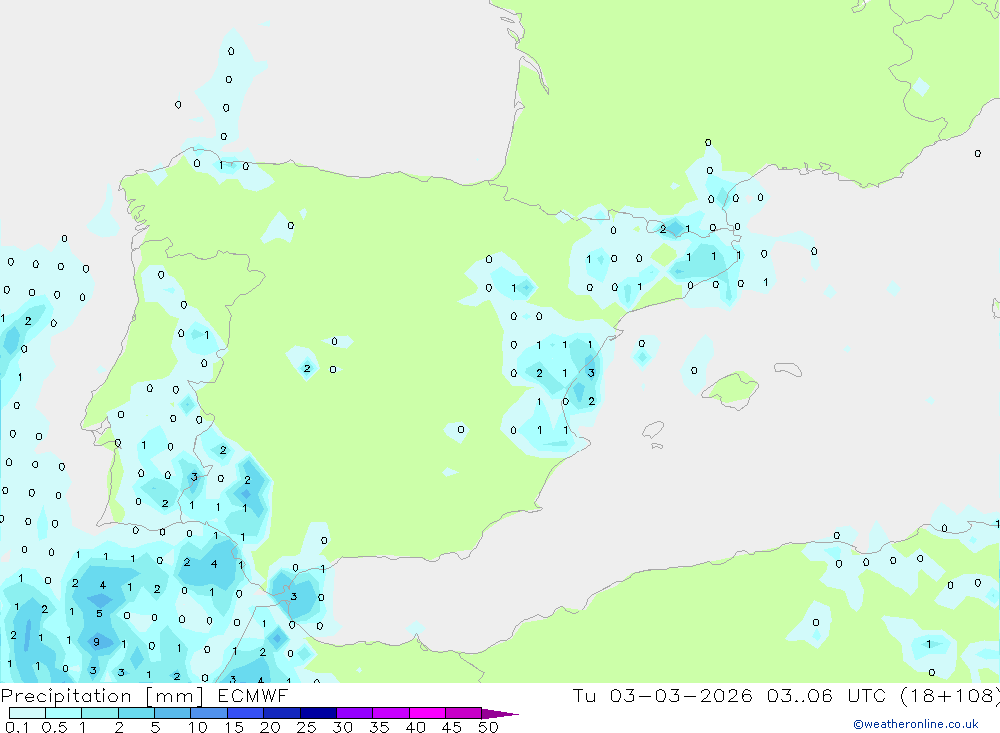Click the 2–5 mm legend color swatch
This screenshot has height=733, width=1000.
tap(136, 713)
